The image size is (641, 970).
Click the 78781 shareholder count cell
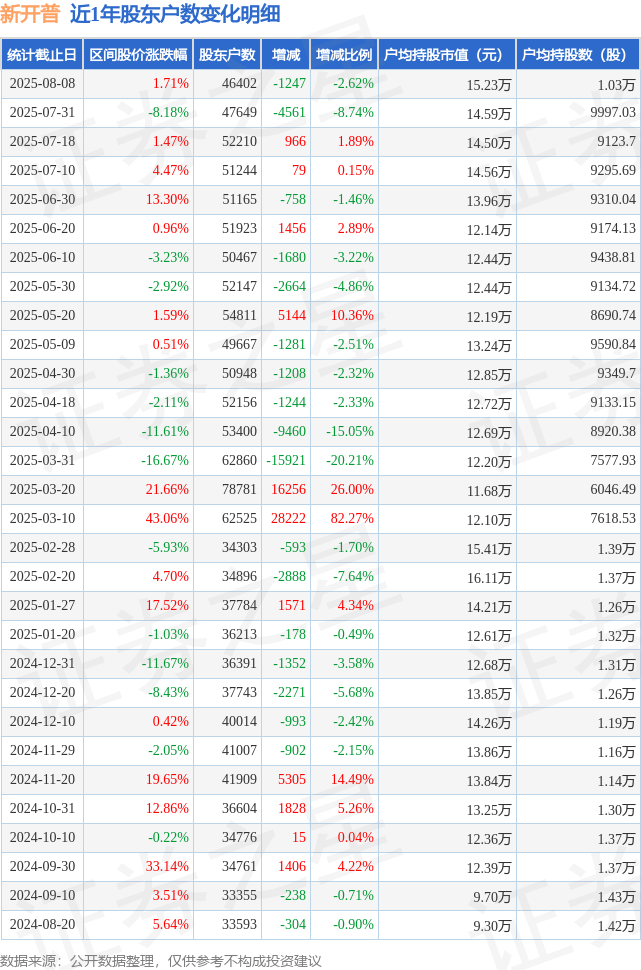(x=239, y=489)
